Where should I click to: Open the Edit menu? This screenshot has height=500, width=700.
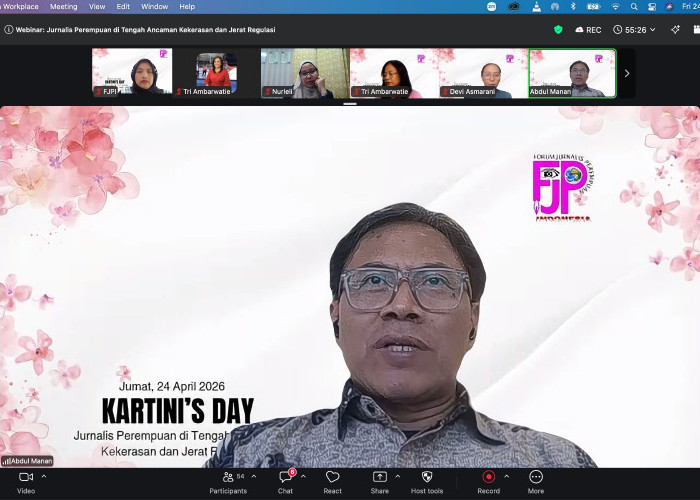(x=123, y=7)
